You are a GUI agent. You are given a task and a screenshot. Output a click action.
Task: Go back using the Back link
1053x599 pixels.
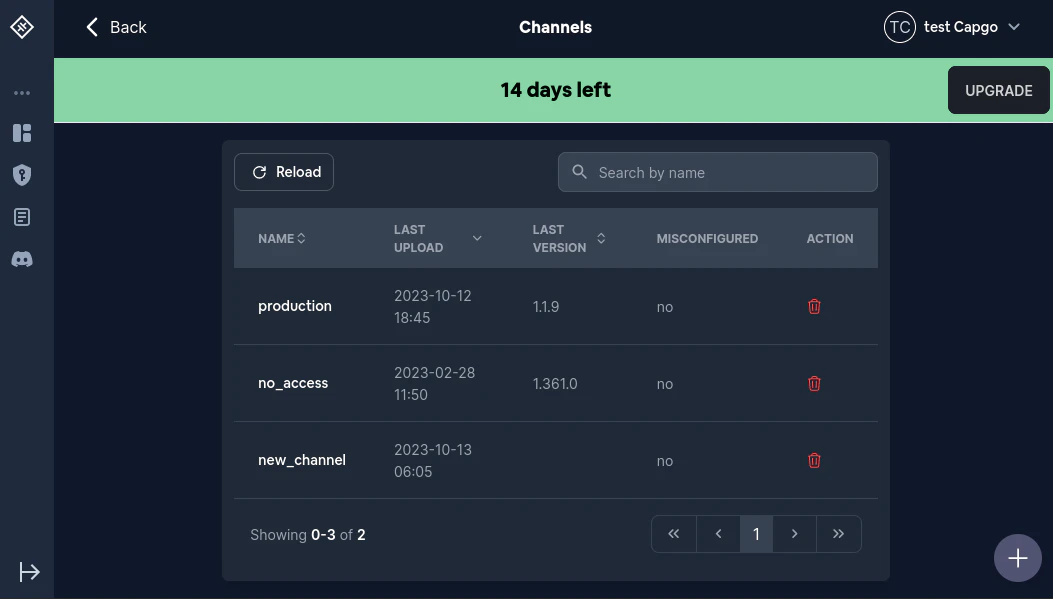point(116,27)
